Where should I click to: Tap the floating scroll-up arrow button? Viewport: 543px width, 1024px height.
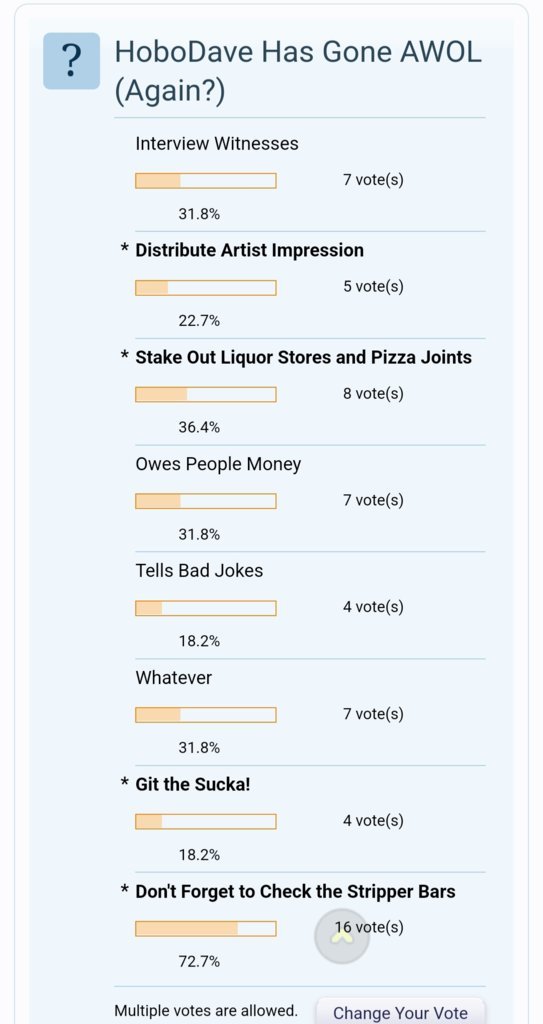342,936
